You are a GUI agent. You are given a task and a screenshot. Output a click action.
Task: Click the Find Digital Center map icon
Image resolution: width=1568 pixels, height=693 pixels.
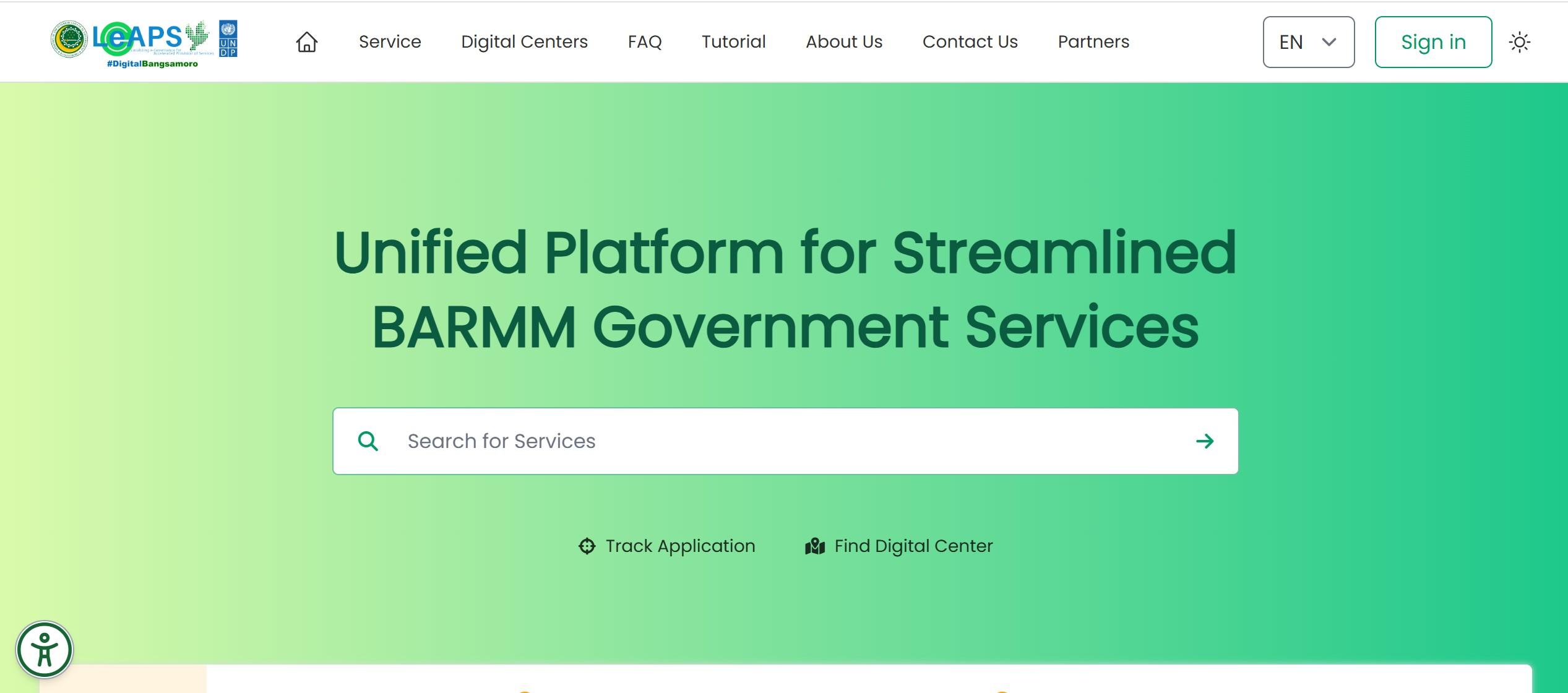816,546
